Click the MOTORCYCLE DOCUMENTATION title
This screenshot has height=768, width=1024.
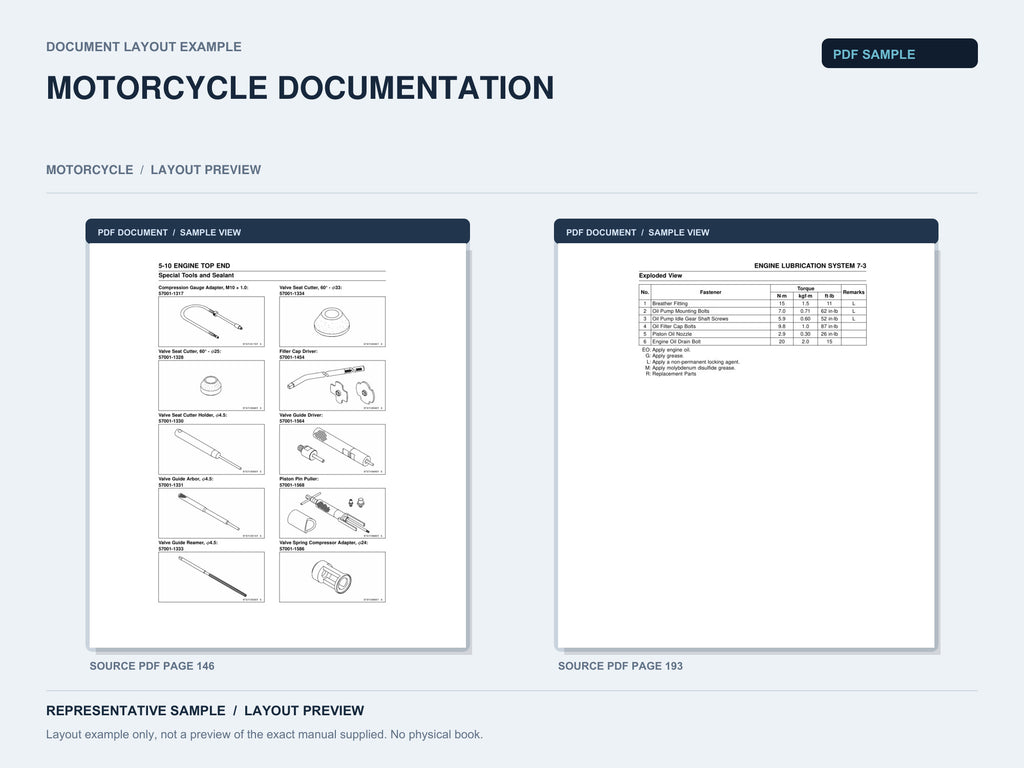[300, 88]
